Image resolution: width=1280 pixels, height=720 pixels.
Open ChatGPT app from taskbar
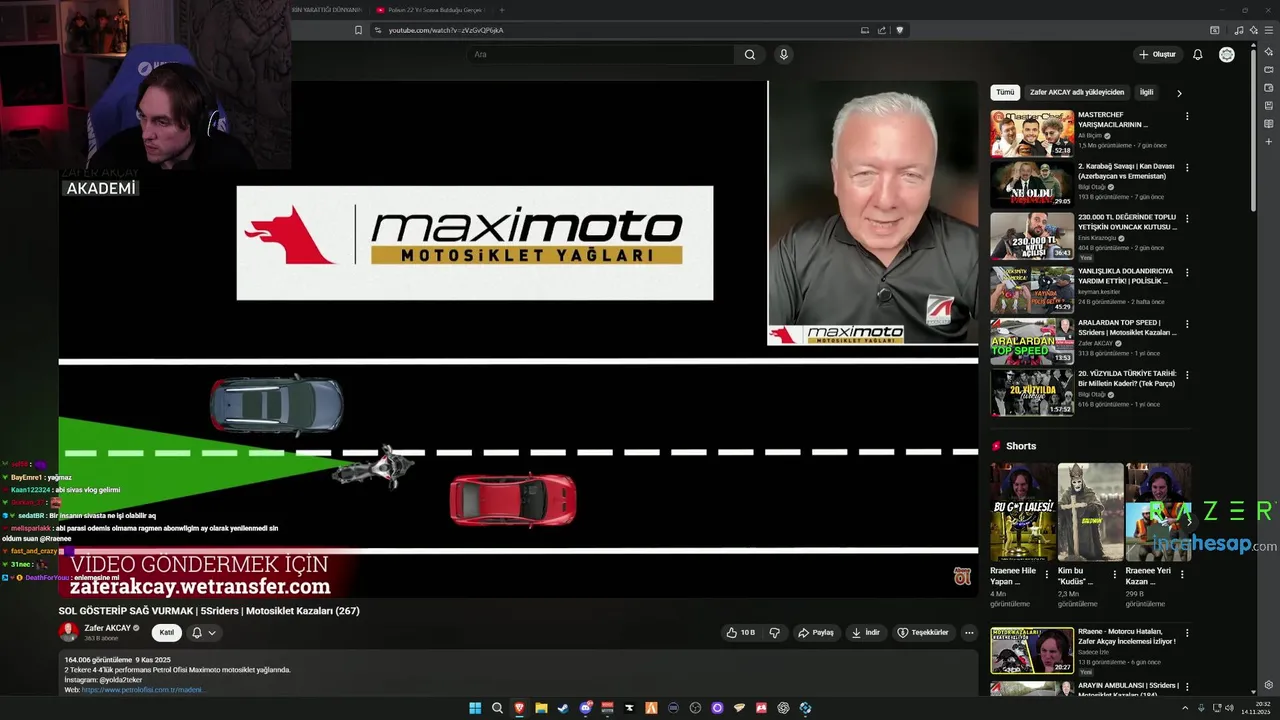(783, 708)
